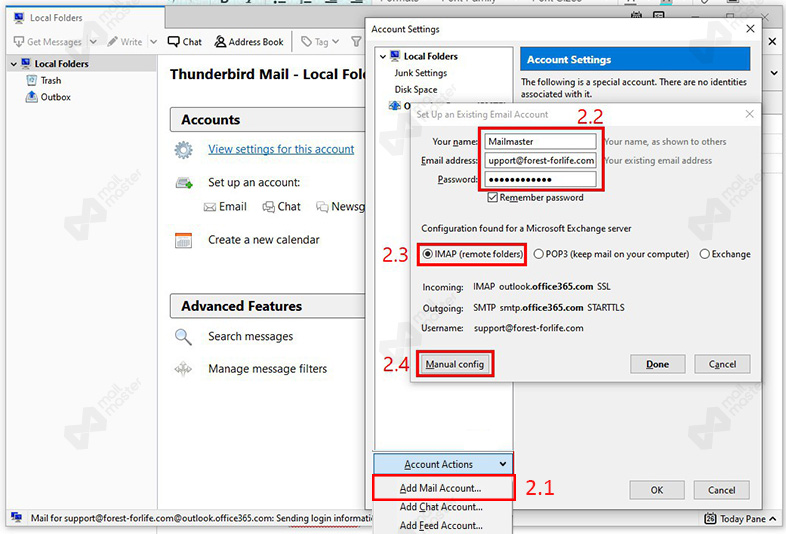This screenshot has height=534, width=786.
Task: Select Junk Settings in account tree
Action: [421, 73]
